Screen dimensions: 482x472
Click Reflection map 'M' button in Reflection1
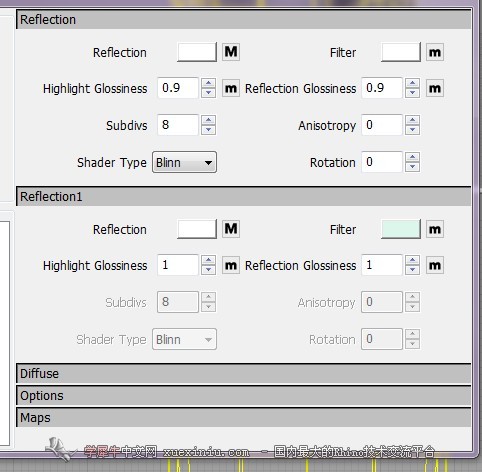[x=231, y=229]
